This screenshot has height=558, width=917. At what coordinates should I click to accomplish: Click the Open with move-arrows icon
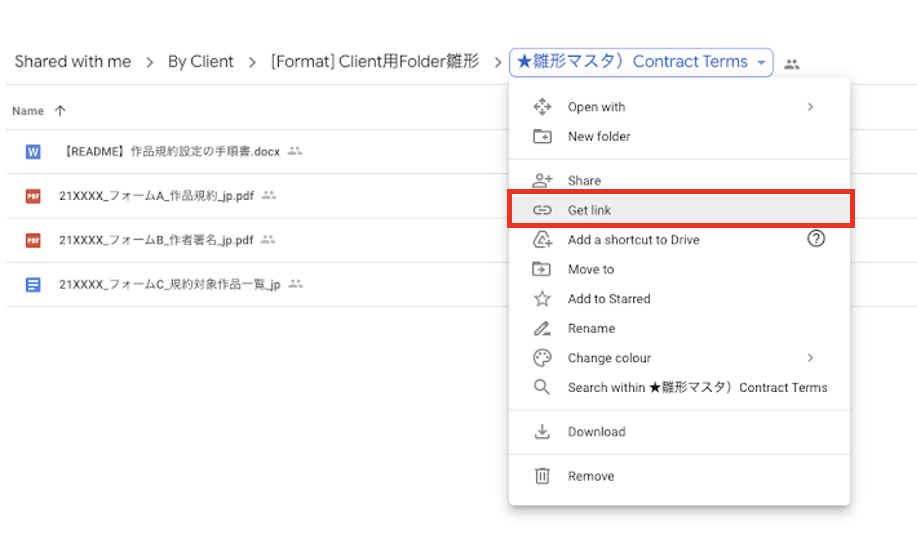[x=542, y=107]
